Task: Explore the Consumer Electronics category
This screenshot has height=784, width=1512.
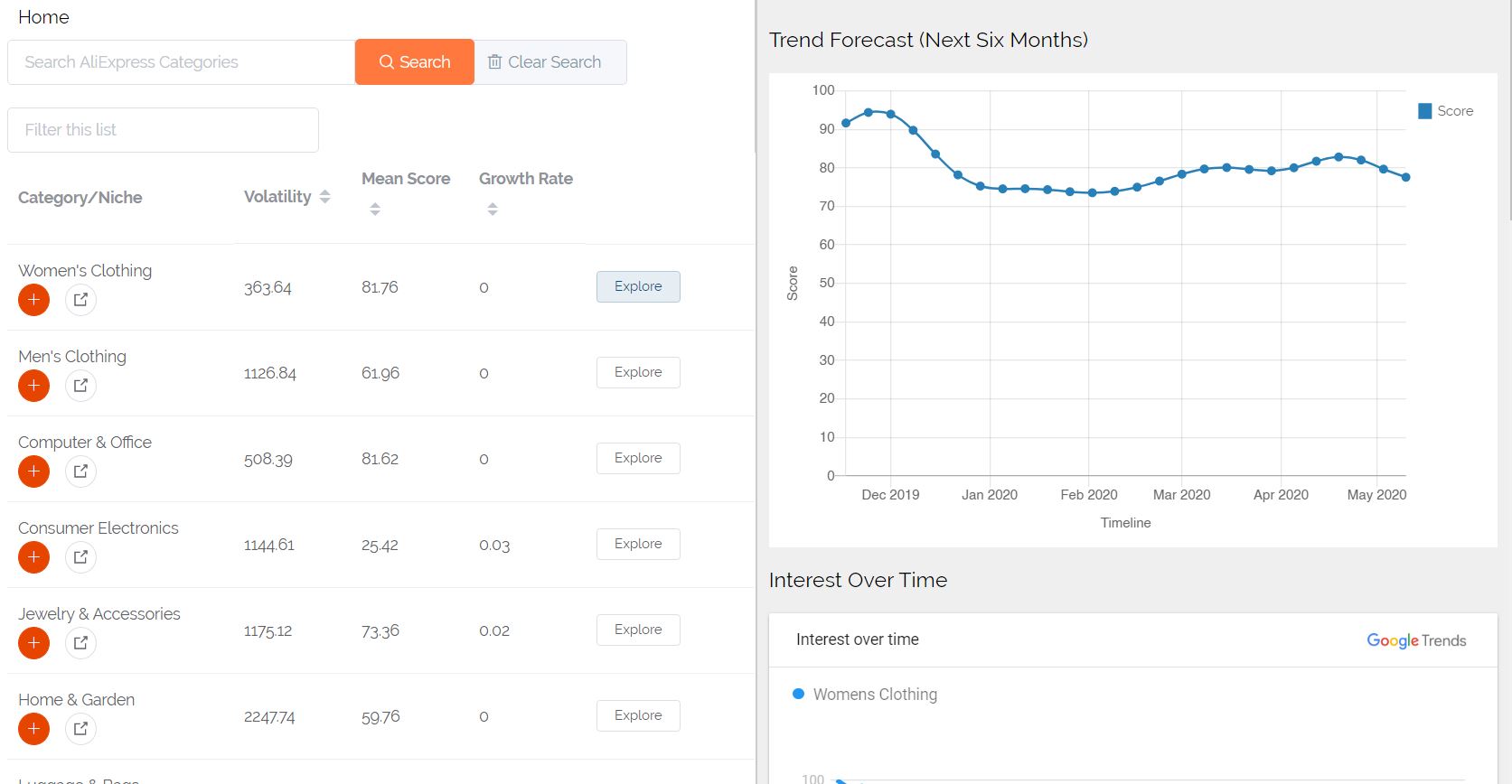Action: coord(638,544)
